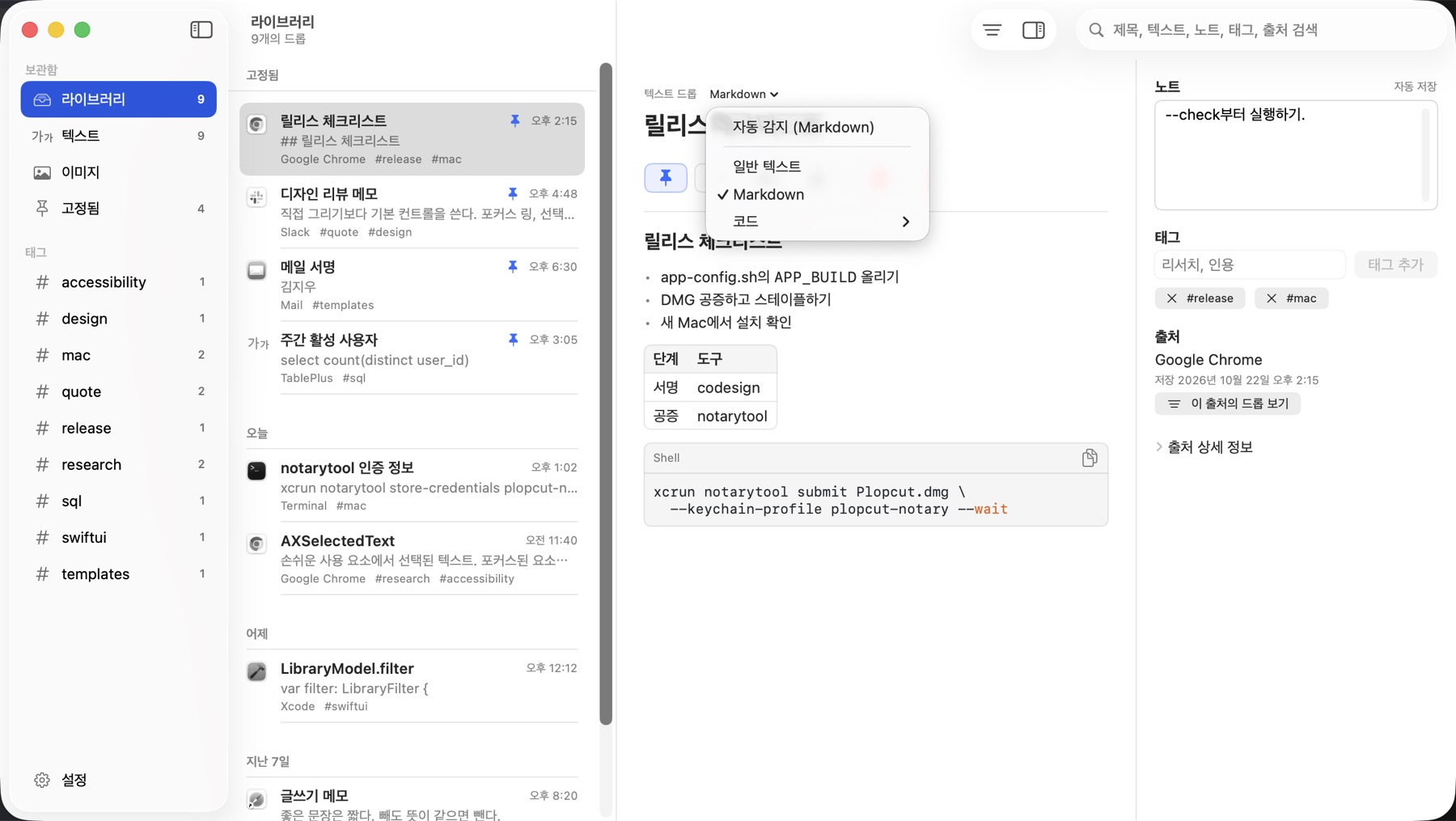Click the codesign table cell
The image size is (1456, 821).
[x=728, y=387]
